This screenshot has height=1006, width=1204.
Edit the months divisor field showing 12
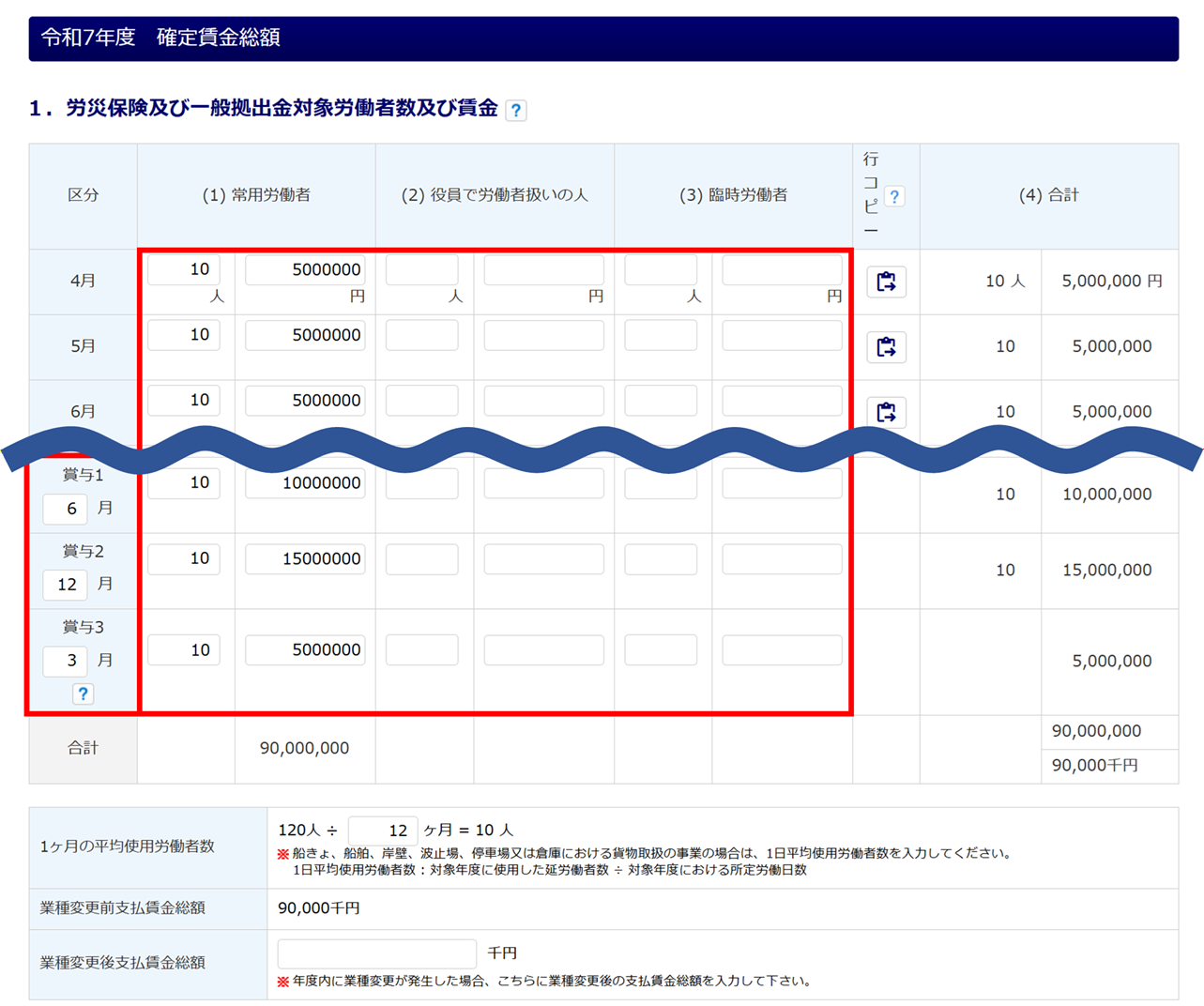[382, 831]
